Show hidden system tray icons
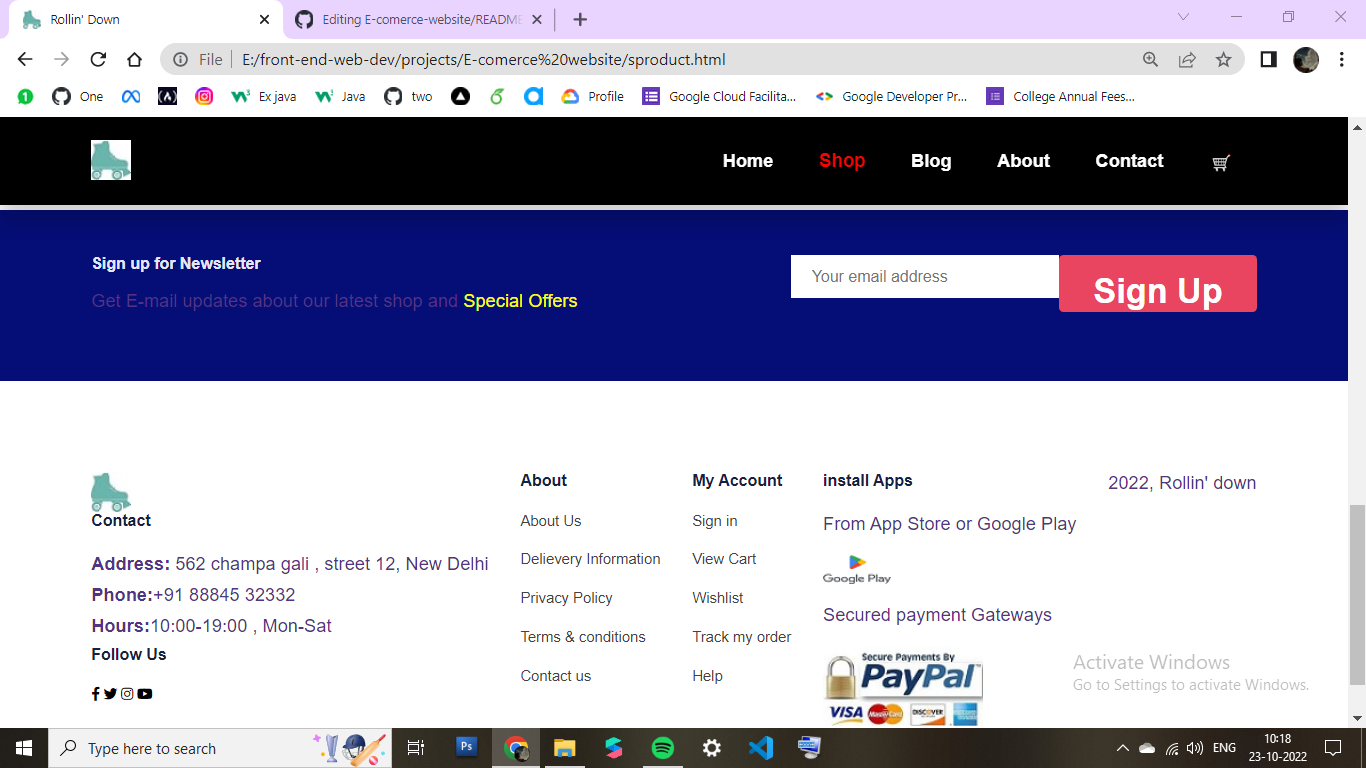This screenshot has height=768, width=1366. click(x=1122, y=748)
